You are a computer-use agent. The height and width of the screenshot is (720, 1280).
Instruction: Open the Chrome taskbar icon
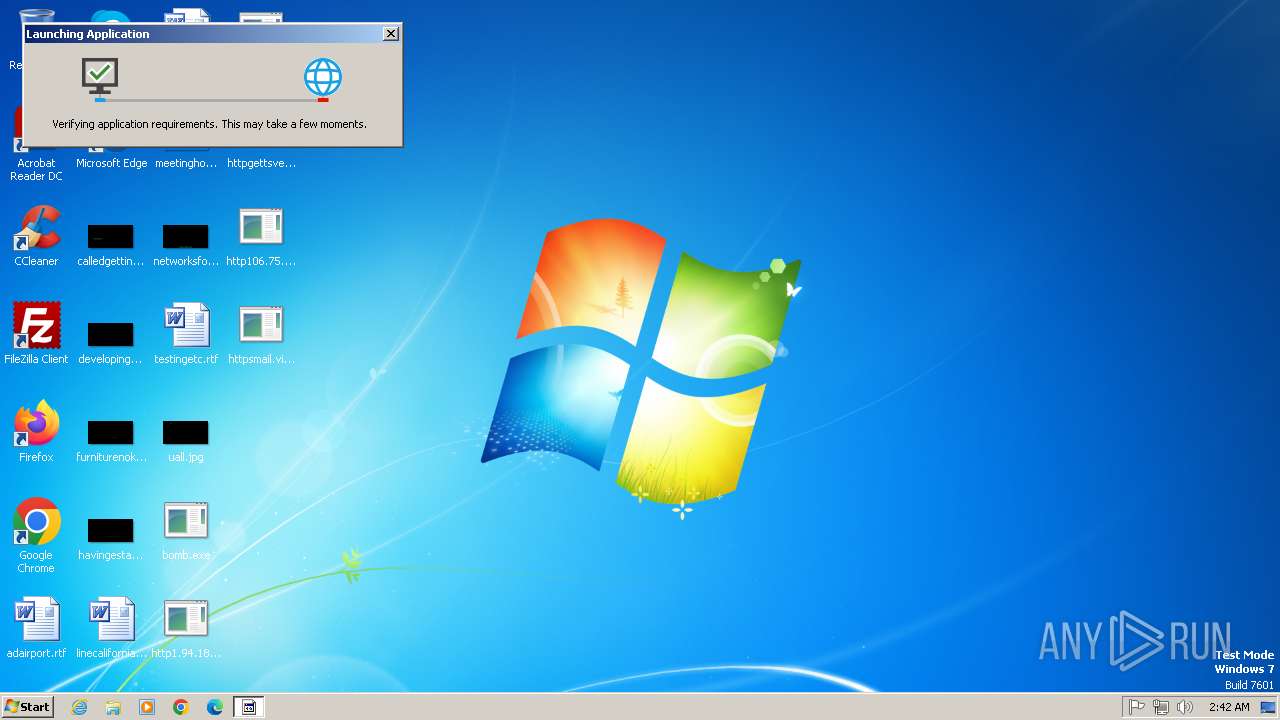point(181,707)
